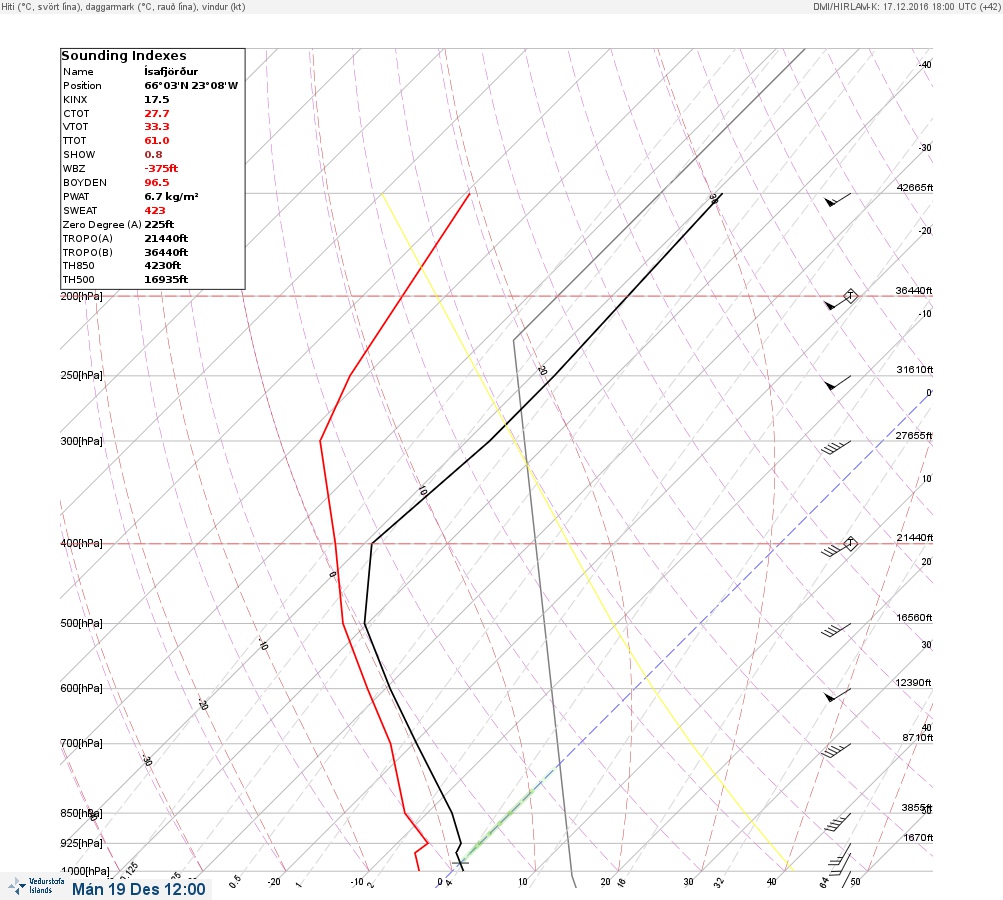Click the 925[hPa] pressure label

pyautogui.click(x=81, y=843)
